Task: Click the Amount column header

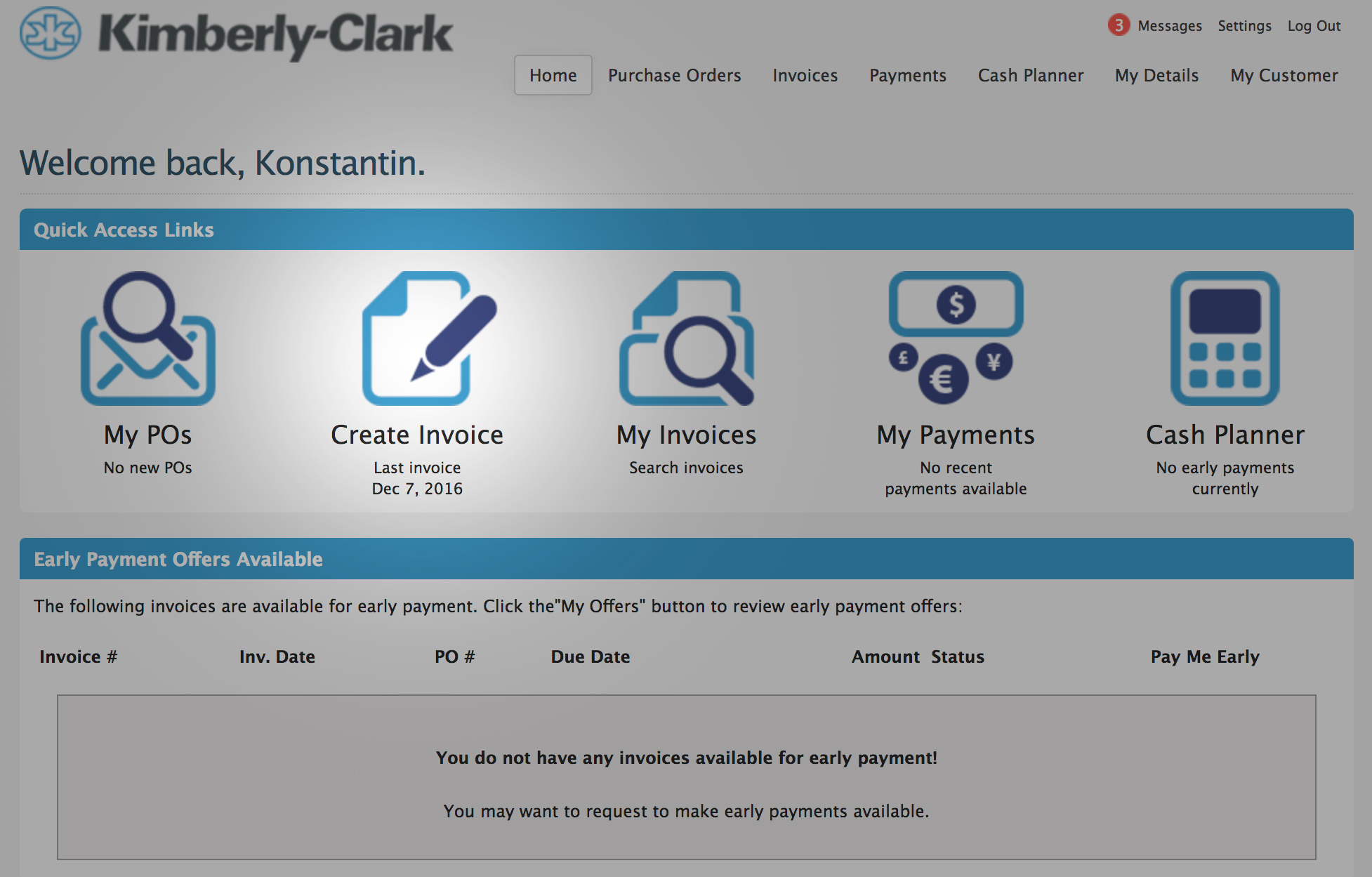Action: (885, 657)
